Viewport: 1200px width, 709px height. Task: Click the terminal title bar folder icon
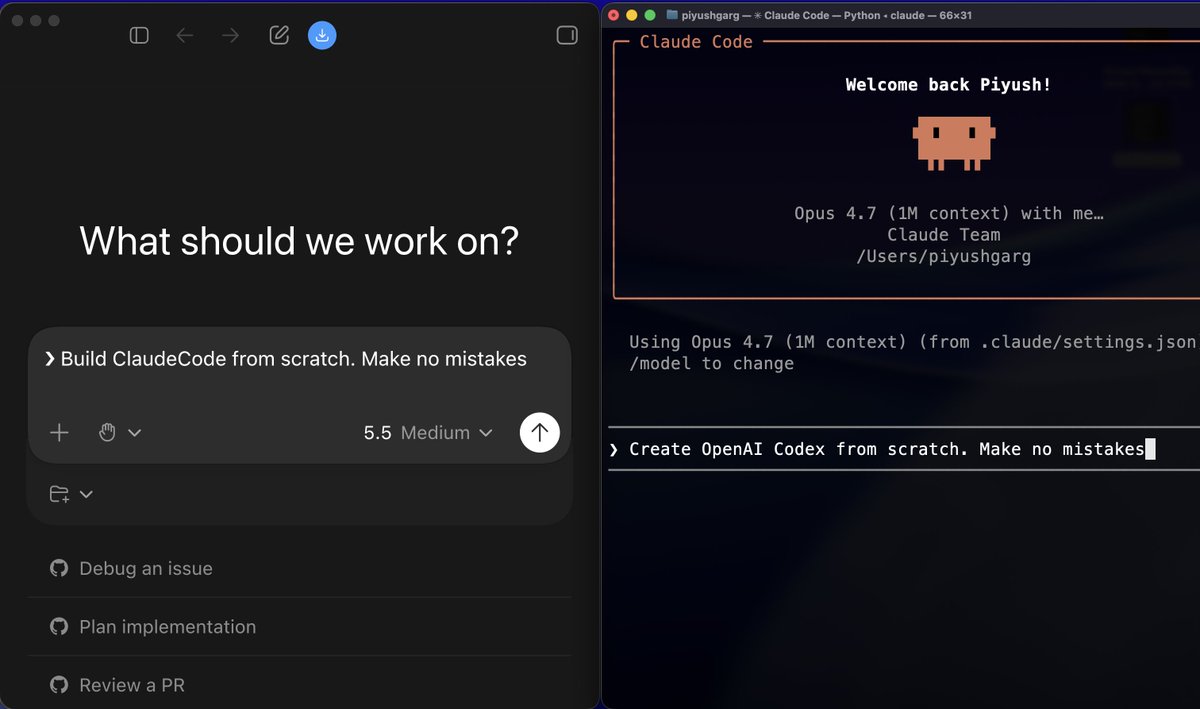pos(673,15)
